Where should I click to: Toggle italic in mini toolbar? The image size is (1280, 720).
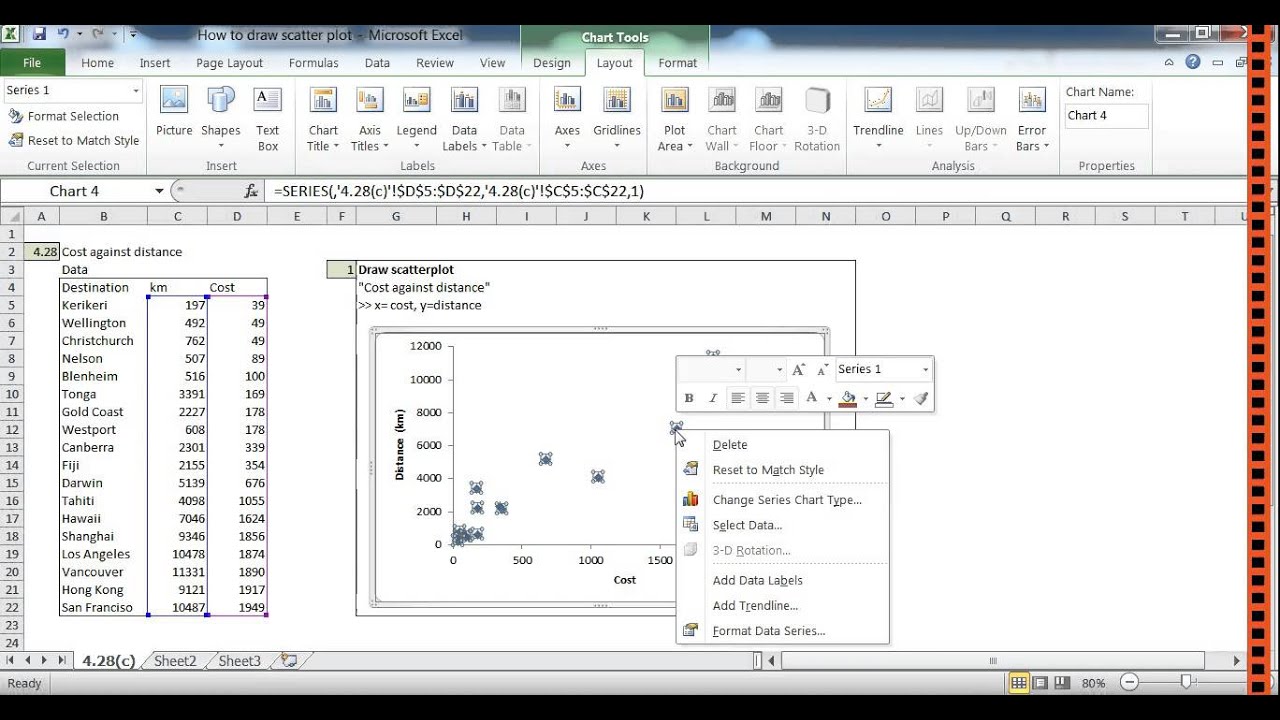(713, 398)
